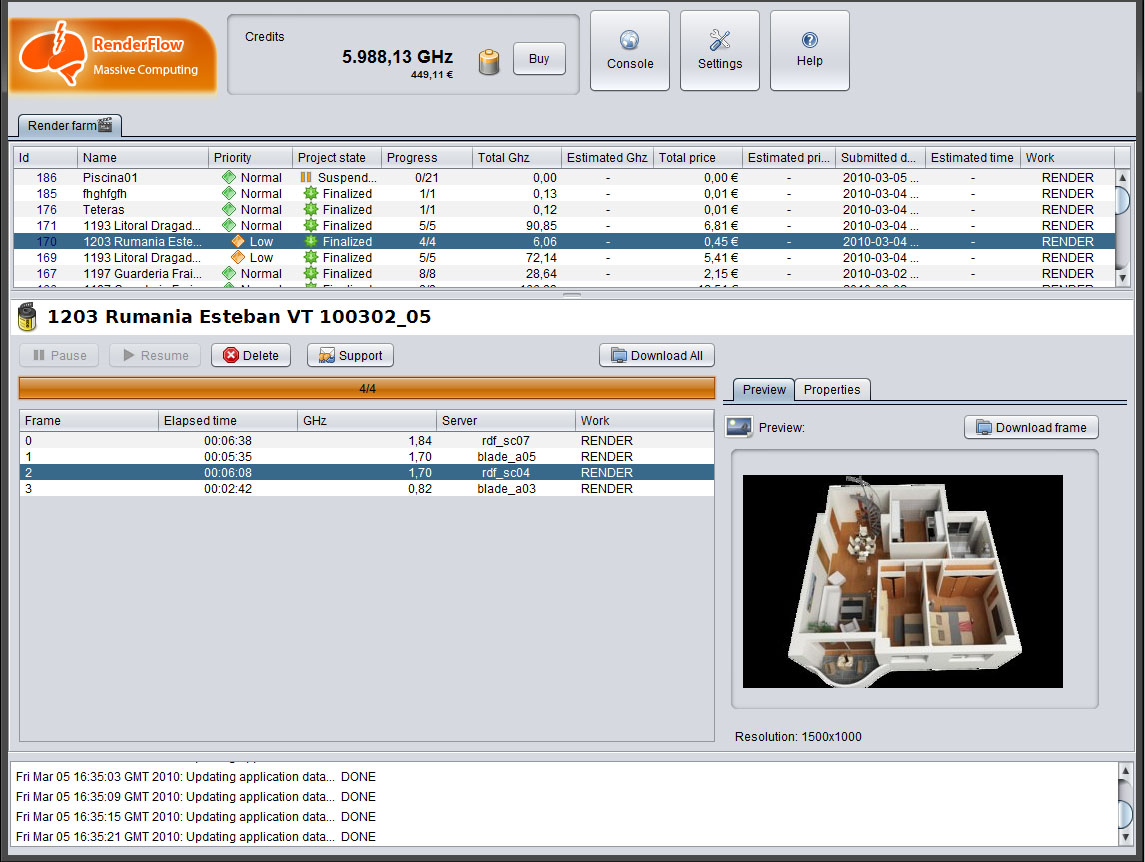Sort by Project state column header
This screenshot has width=1145, height=862.
pos(337,157)
